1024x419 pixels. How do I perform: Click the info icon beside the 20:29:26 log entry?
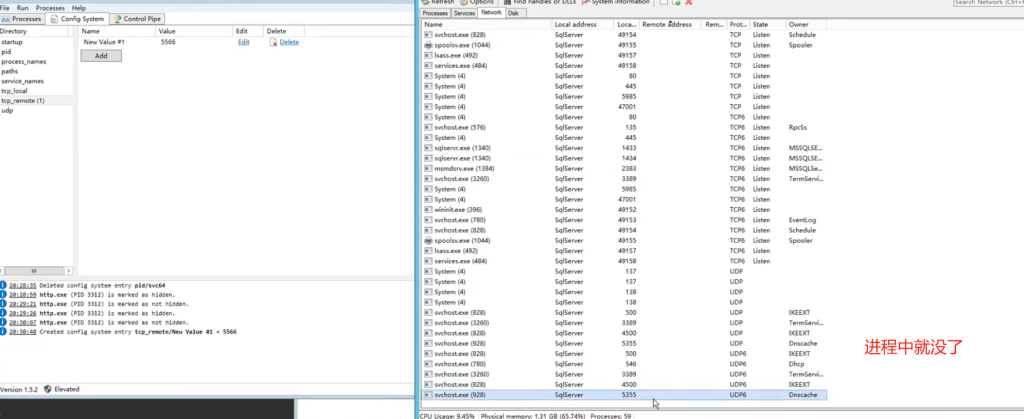(3, 313)
